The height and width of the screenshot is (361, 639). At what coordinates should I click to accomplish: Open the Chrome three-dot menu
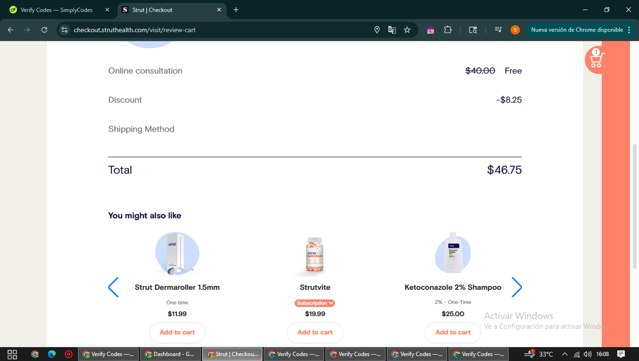(629, 30)
